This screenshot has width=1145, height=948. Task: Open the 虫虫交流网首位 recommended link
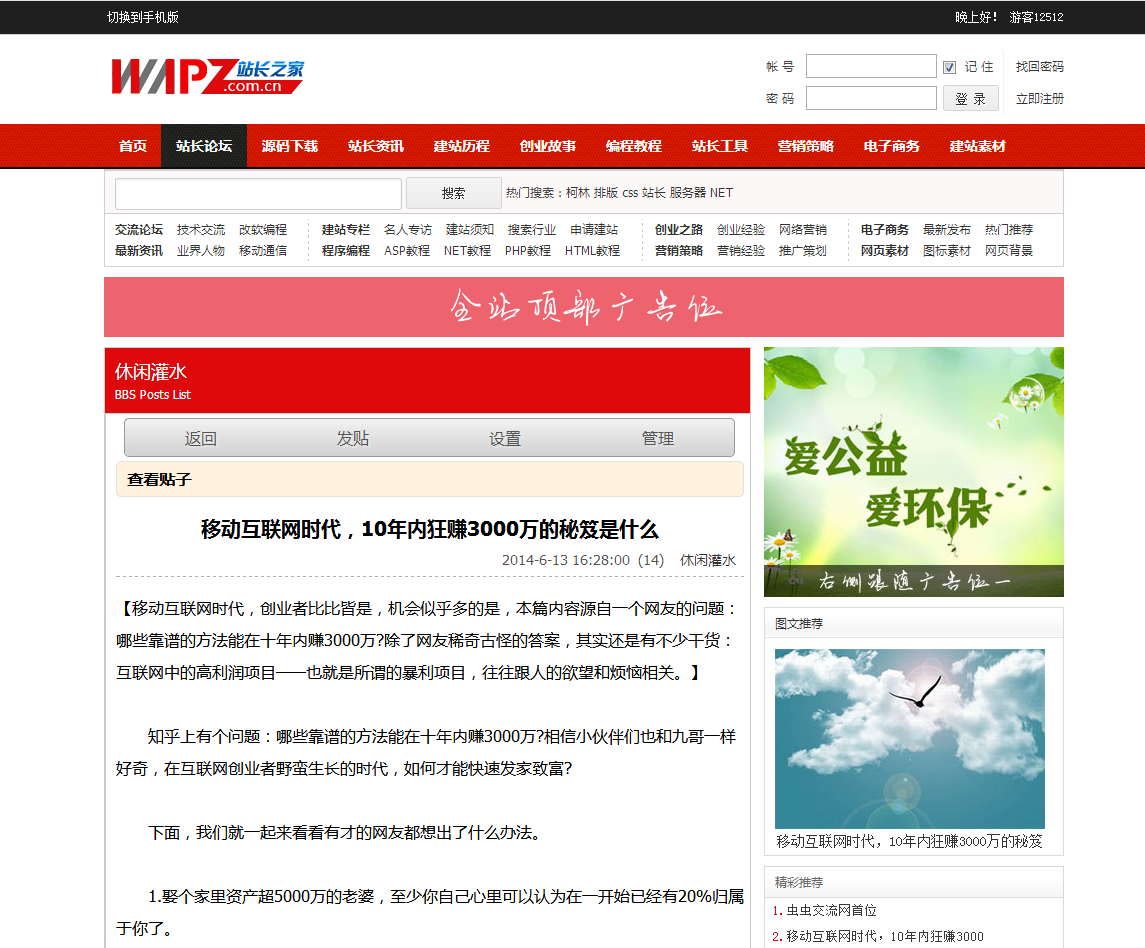tap(830, 910)
